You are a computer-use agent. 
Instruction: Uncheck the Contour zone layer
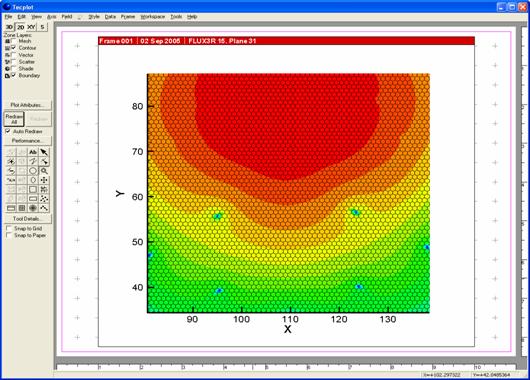(x=14, y=48)
